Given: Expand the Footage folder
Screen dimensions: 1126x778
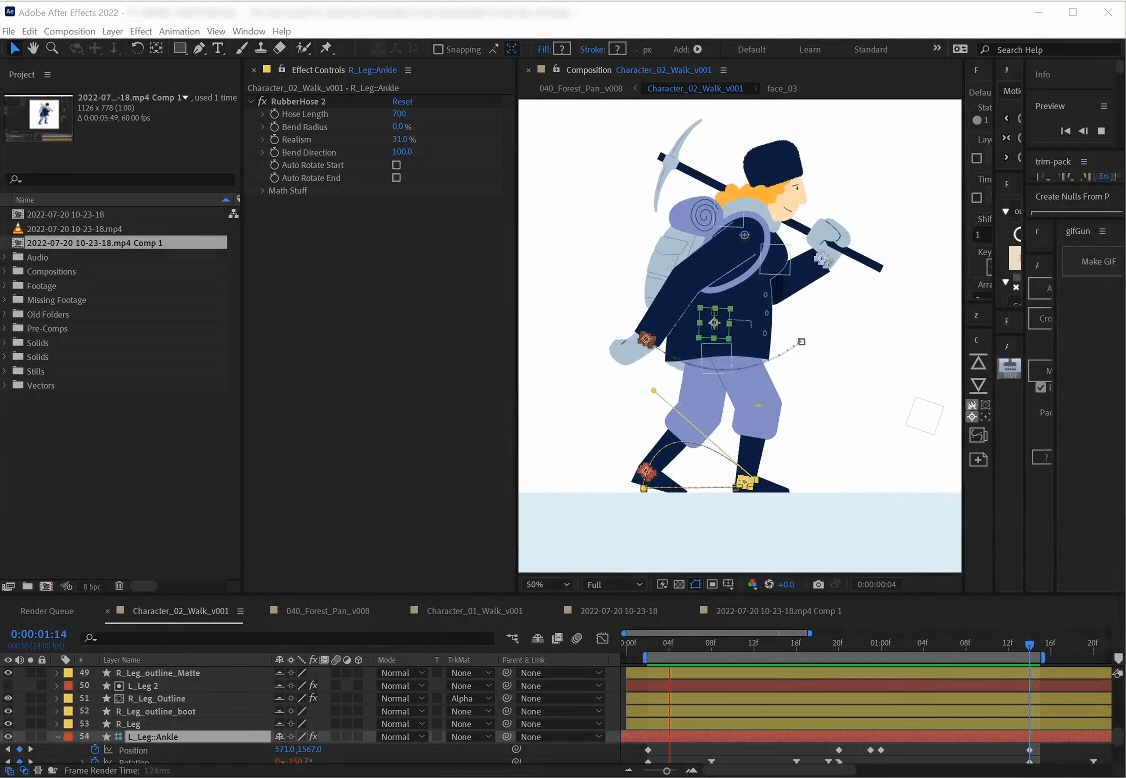Looking at the screenshot, I should click(5, 286).
